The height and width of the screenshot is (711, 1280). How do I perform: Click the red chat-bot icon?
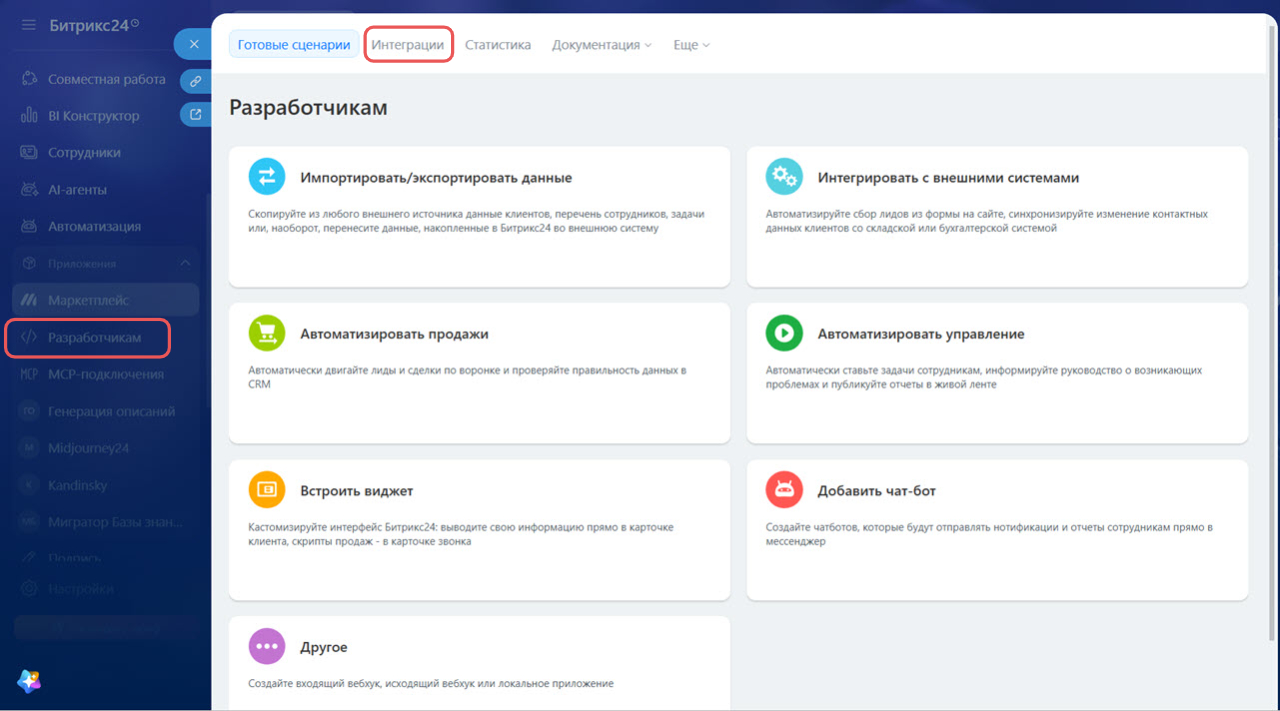pos(785,490)
